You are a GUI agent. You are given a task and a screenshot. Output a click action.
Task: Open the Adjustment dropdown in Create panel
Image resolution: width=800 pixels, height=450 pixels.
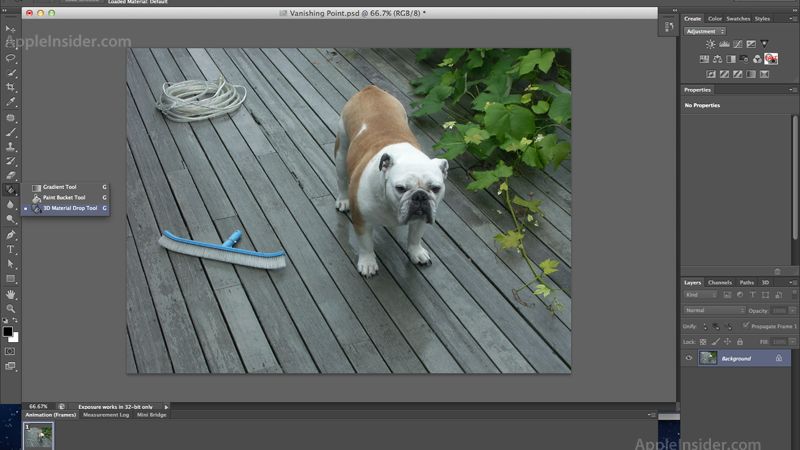[x=705, y=31]
